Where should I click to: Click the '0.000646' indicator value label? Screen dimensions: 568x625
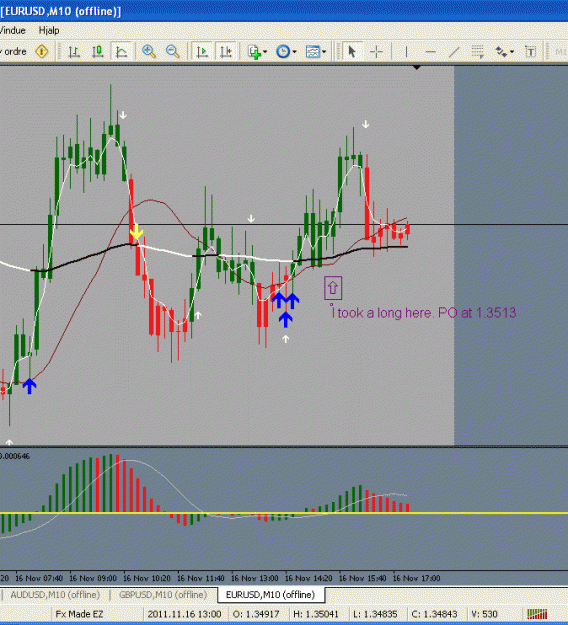tap(15, 456)
